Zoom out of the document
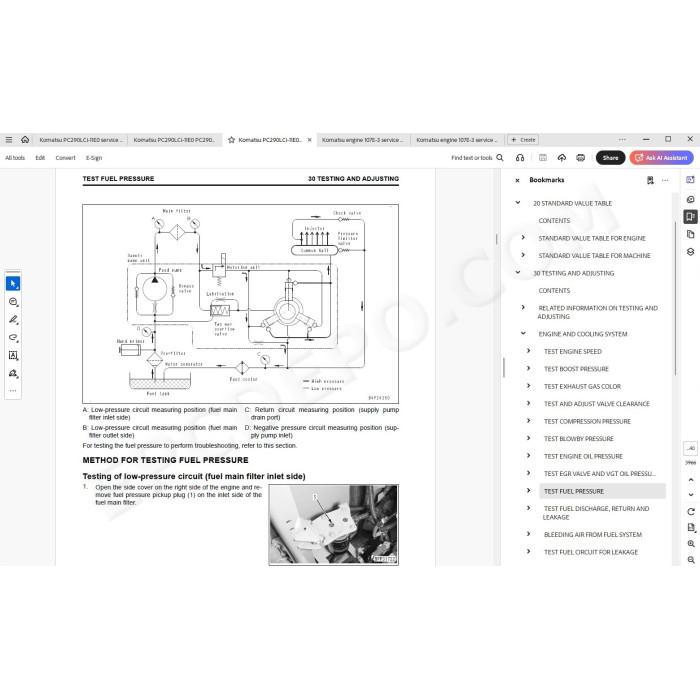700x700 pixels. 691,560
